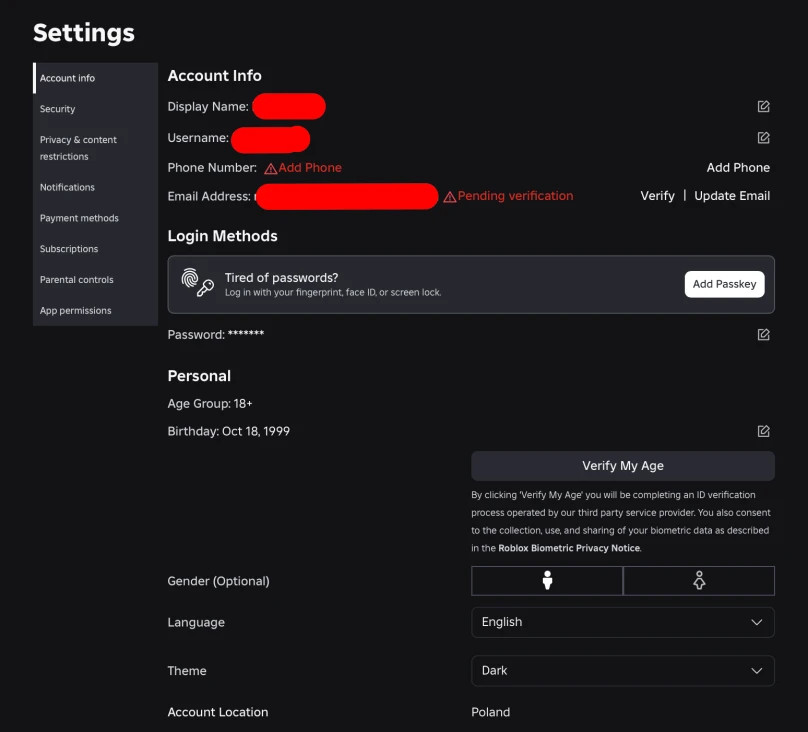Edit the Password via pencil icon
The image size is (808, 732).
point(763,335)
